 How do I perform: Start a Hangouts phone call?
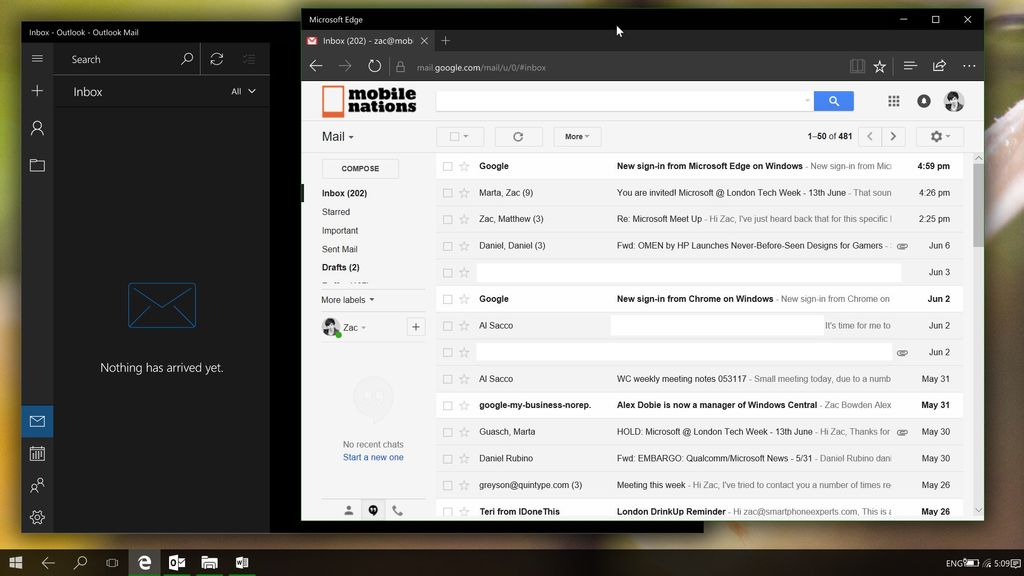[x=397, y=509]
